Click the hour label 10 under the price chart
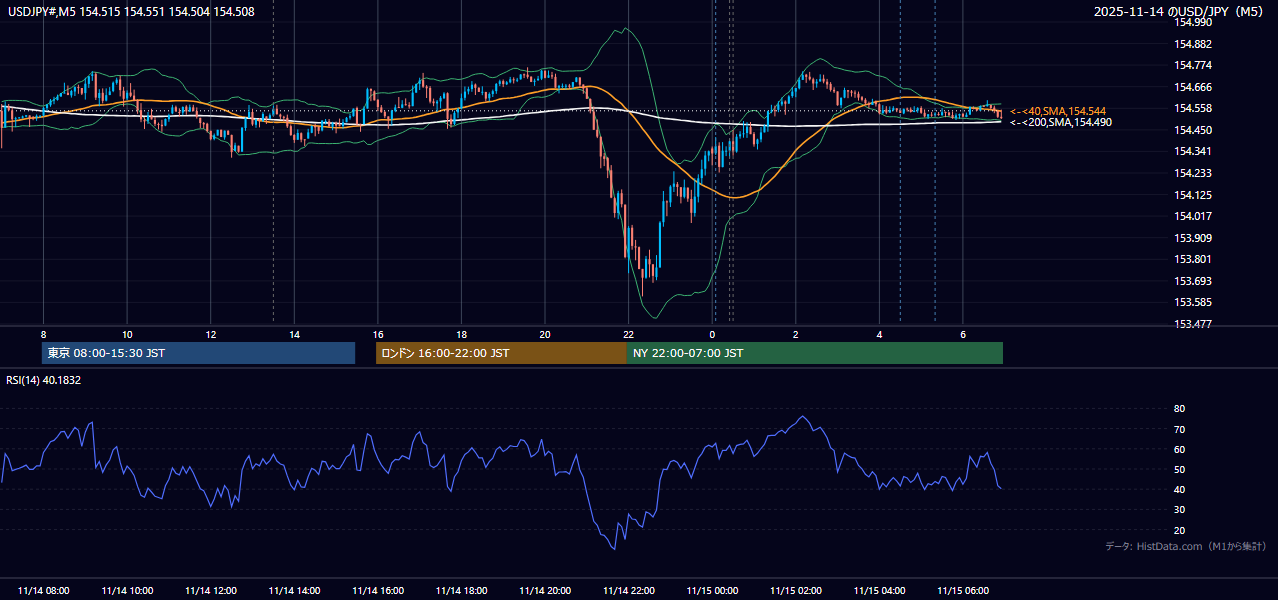The height and width of the screenshot is (600, 1278). (x=127, y=334)
